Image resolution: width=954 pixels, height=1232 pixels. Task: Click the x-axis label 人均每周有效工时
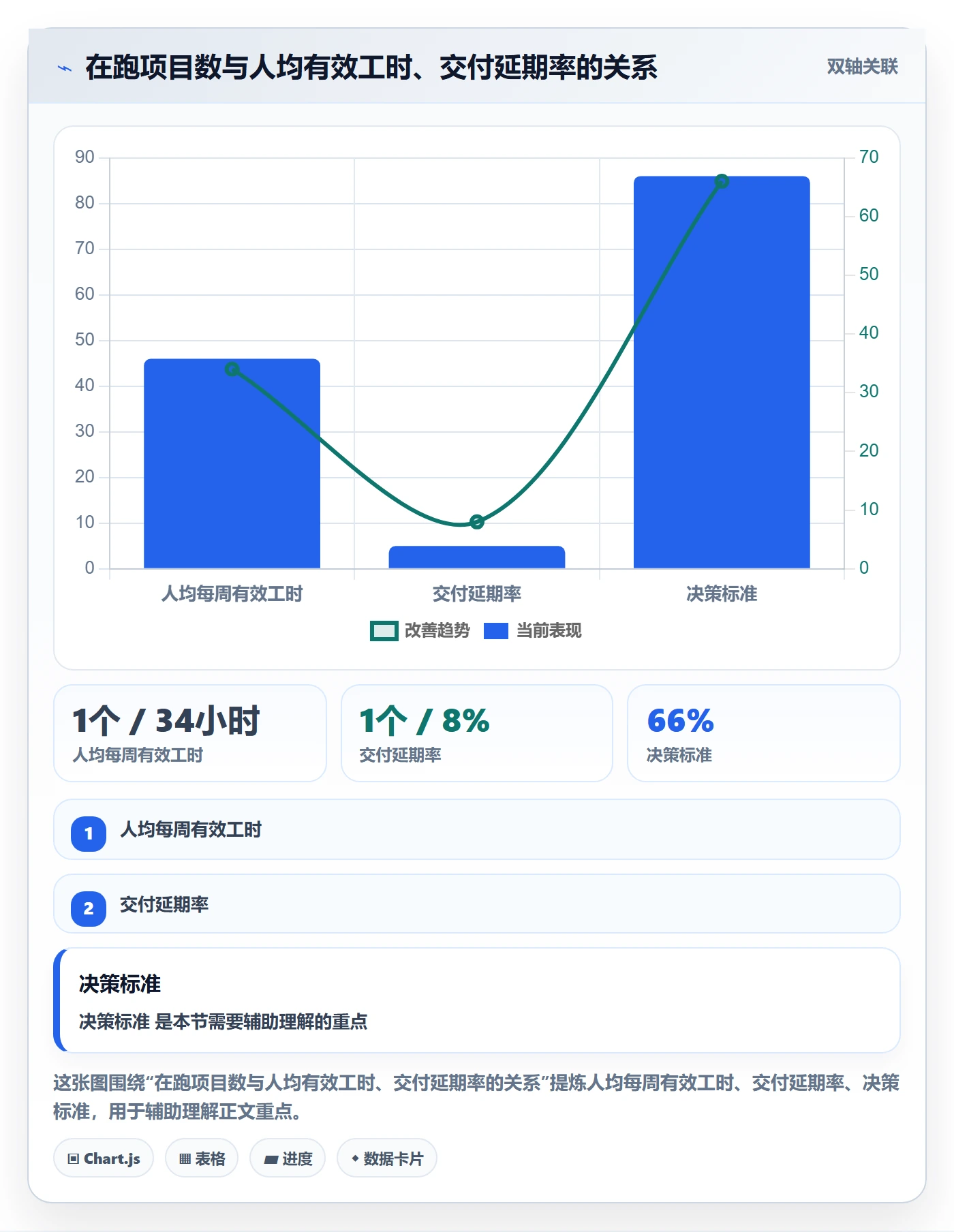(232, 594)
